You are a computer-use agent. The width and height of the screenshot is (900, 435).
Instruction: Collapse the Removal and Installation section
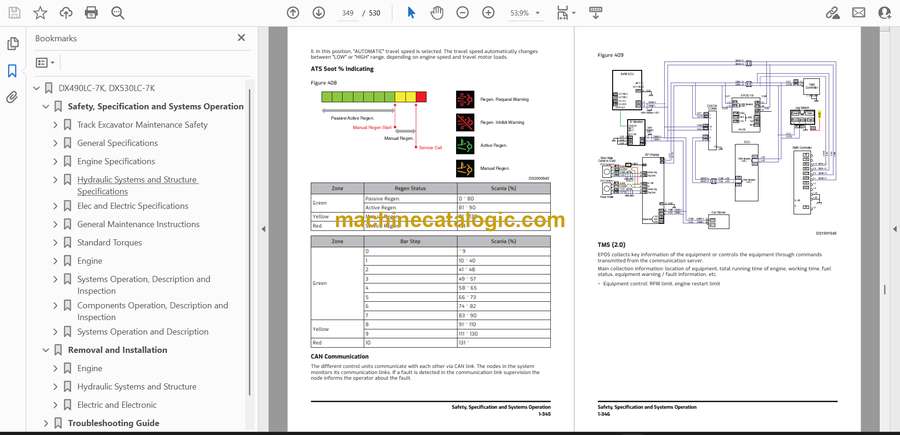pyautogui.click(x=46, y=350)
